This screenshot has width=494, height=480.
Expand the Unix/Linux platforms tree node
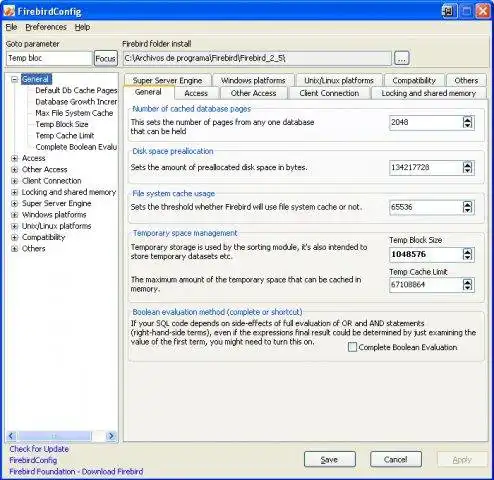14,226
